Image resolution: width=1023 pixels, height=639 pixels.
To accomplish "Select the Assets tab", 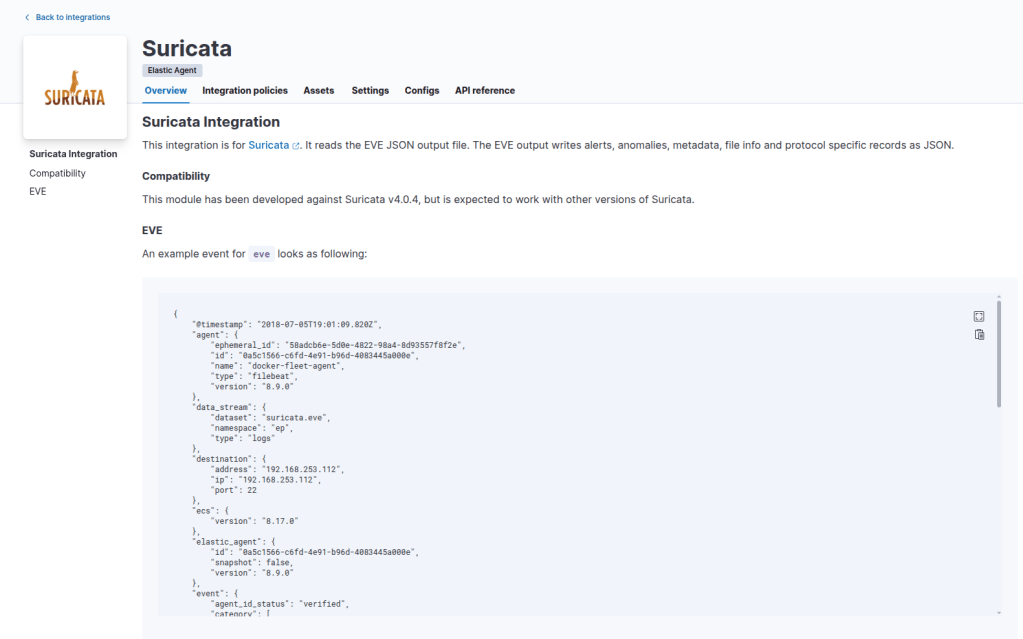I will (x=319, y=91).
